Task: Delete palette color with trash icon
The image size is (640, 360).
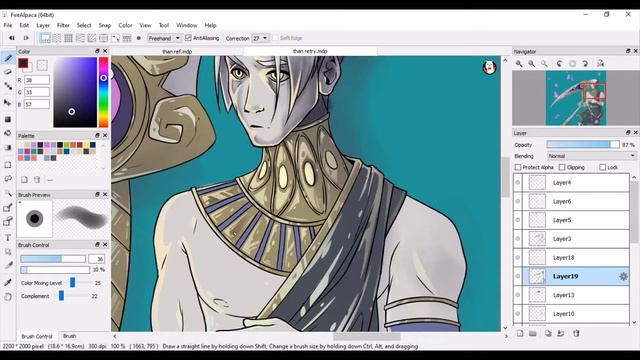Action: [x=37, y=180]
